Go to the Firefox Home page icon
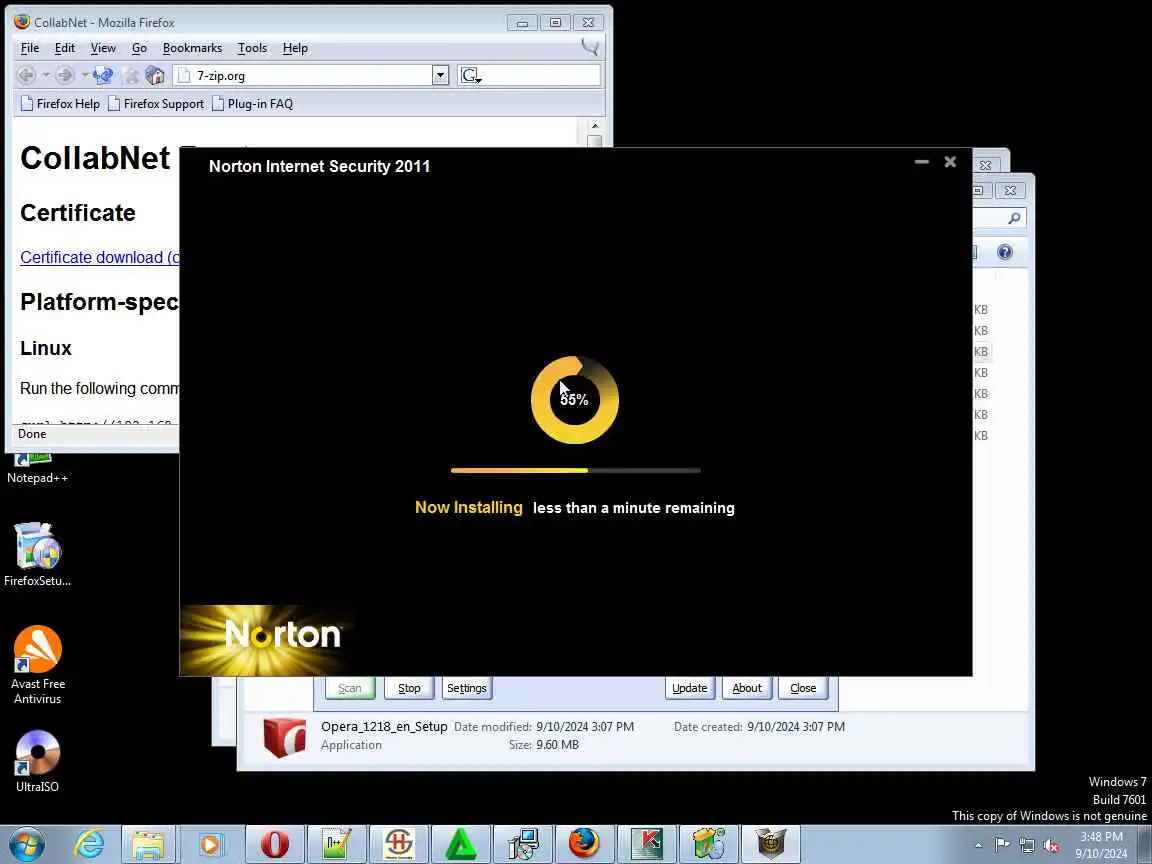 coord(154,75)
